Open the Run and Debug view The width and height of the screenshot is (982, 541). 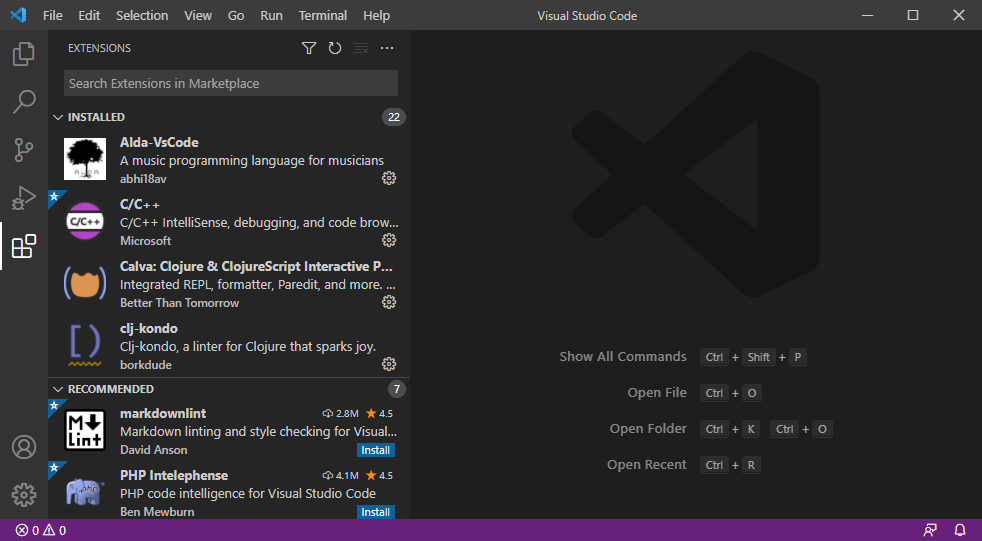[x=24, y=198]
